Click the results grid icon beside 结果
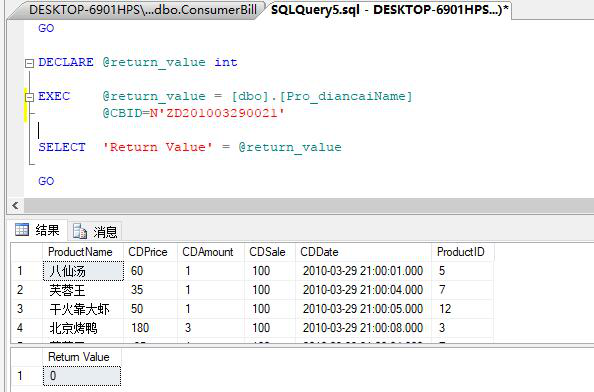Screen dimensions: 594x392 click(x=22, y=230)
